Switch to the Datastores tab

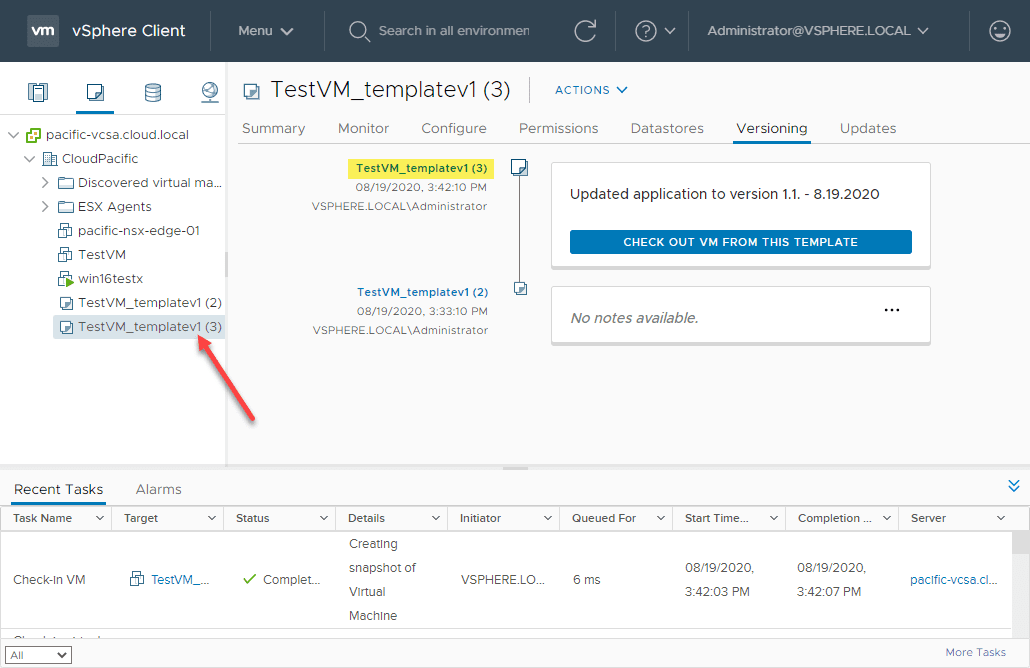click(x=667, y=128)
